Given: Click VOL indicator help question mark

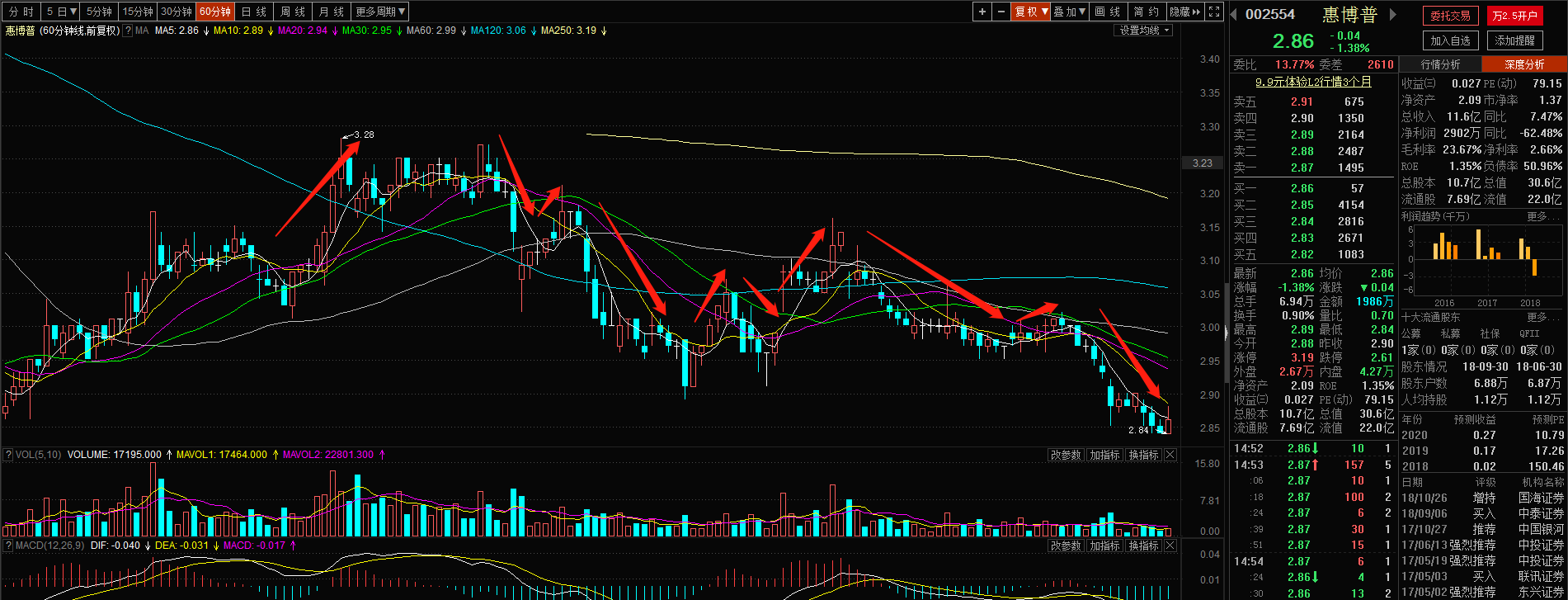Looking at the screenshot, I should 7,455.
